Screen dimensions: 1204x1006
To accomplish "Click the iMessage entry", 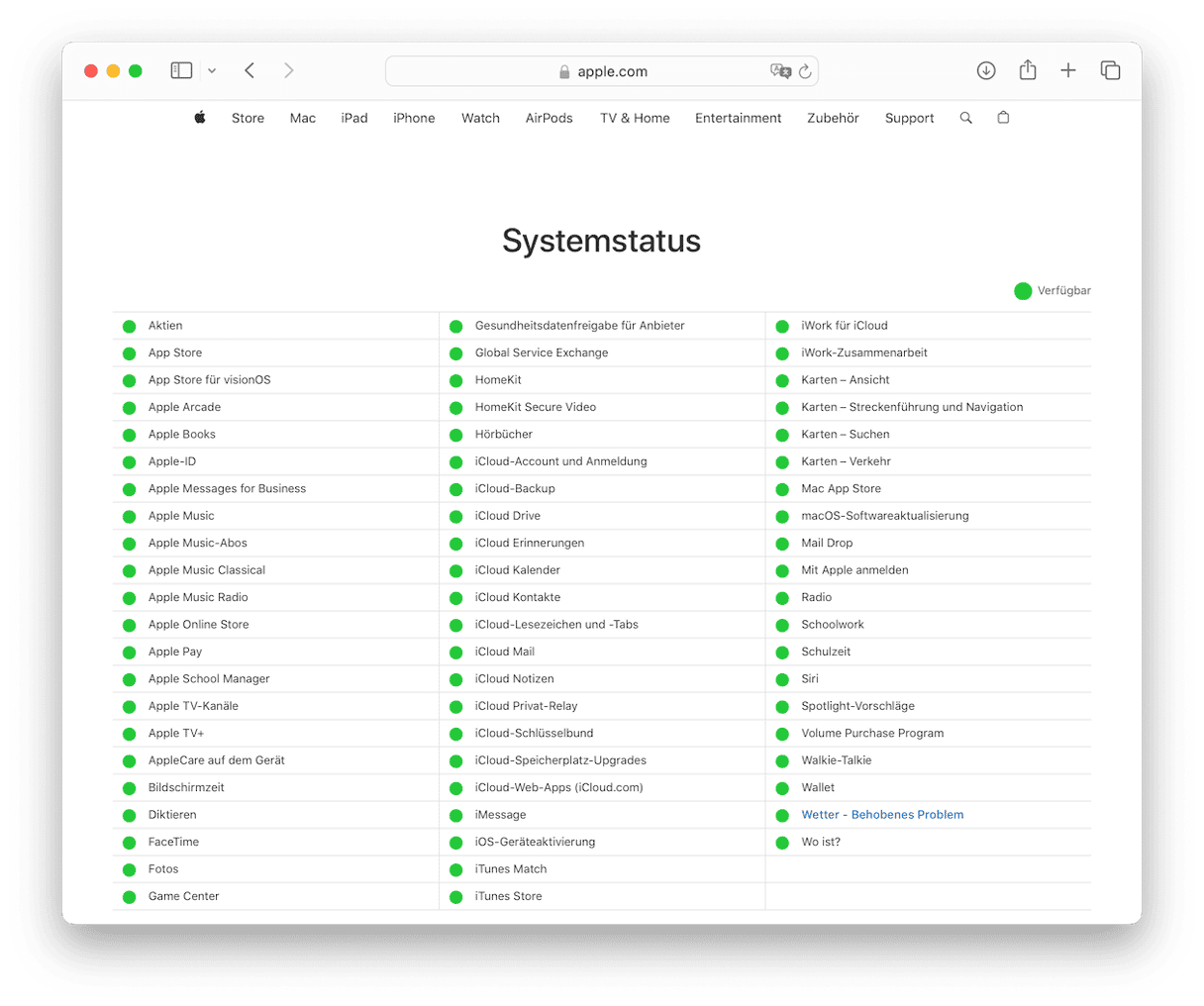I will [x=501, y=815].
